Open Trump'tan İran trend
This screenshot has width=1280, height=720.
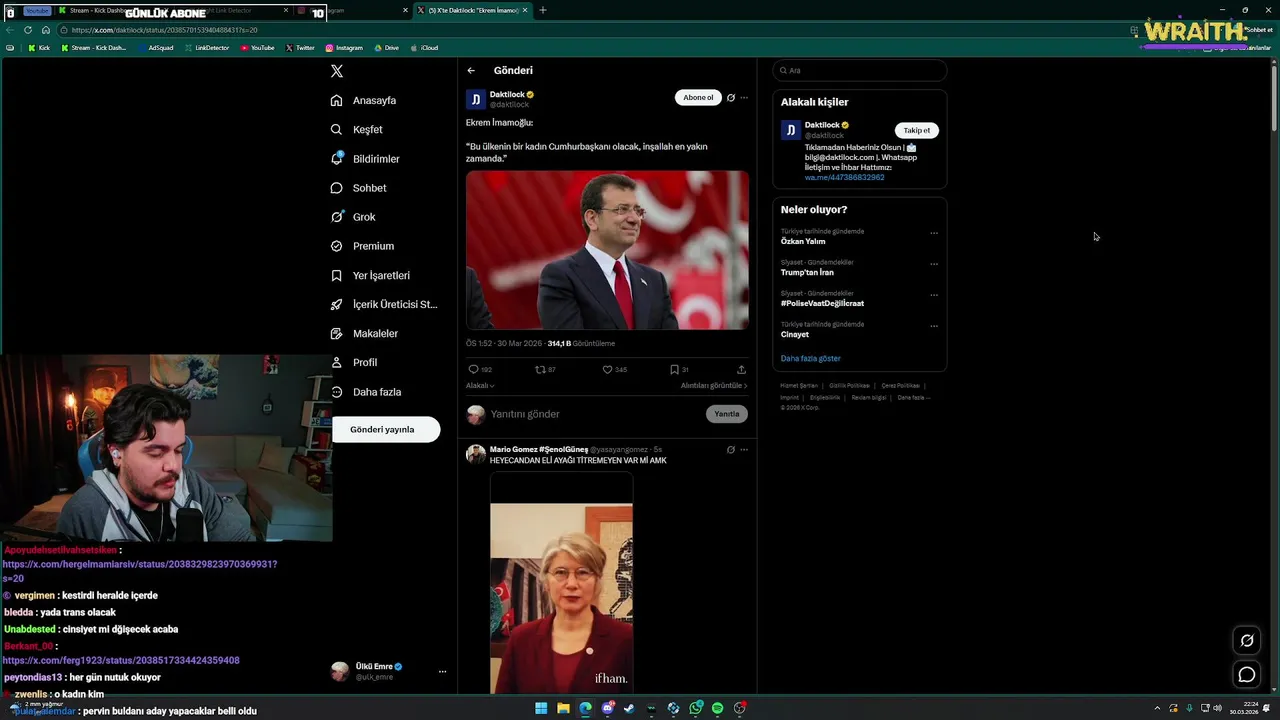click(x=807, y=272)
